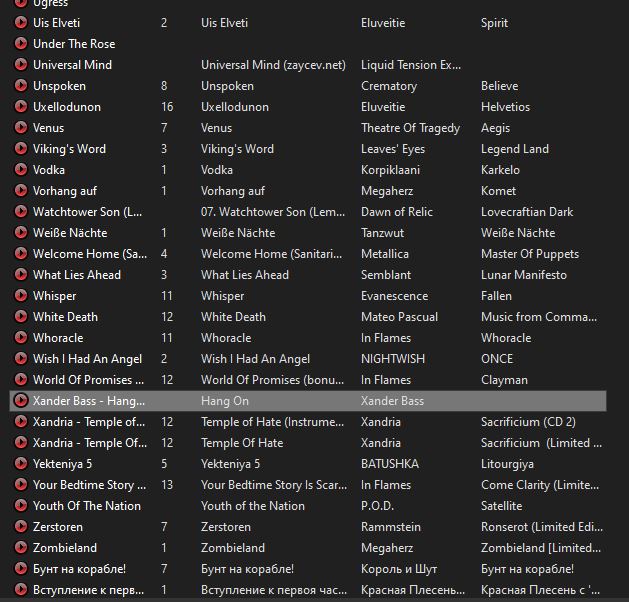
Task: Select the Mateo Pascual artist cell
Action: [x=399, y=317]
